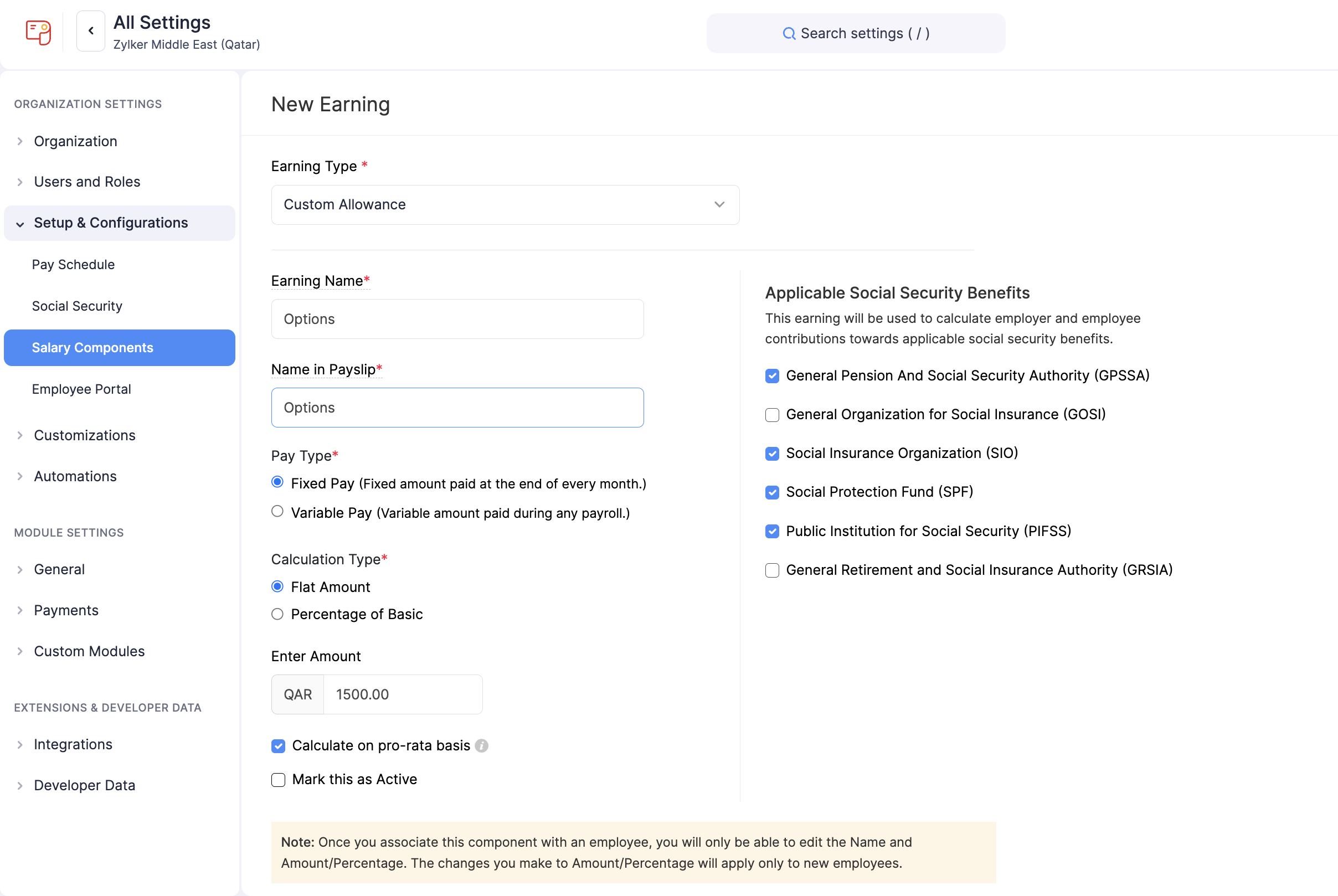This screenshot has height=896, width=1338.
Task: Enable Mark this as Active checkbox
Action: click(278, 779)
